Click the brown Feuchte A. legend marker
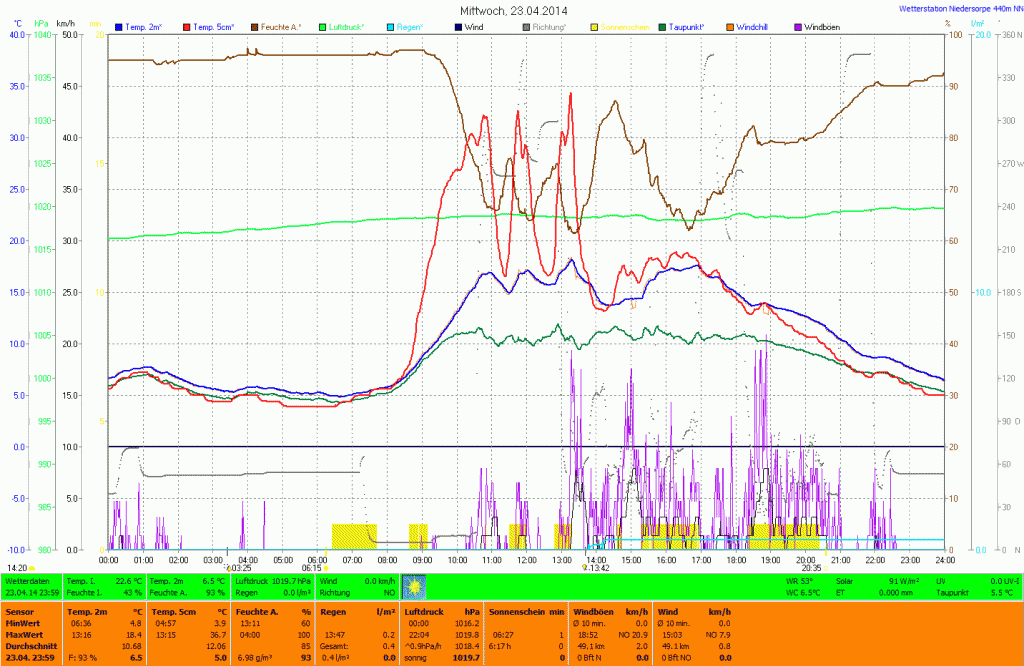1024x666 pixels. (x=254, y=26)
